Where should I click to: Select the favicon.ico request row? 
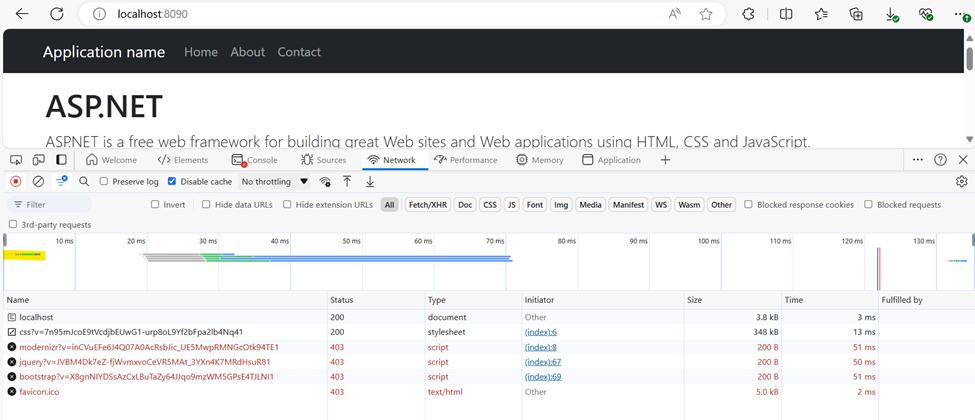[488, 391]
